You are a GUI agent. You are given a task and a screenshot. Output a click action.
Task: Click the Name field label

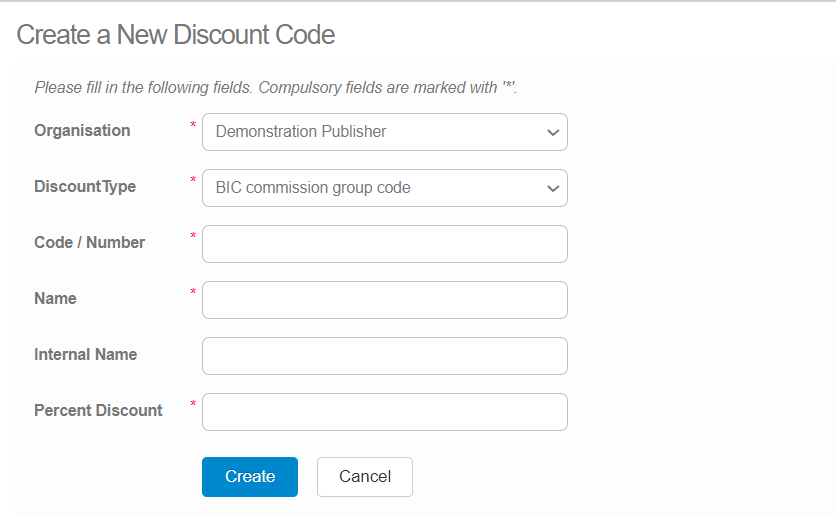55,299
